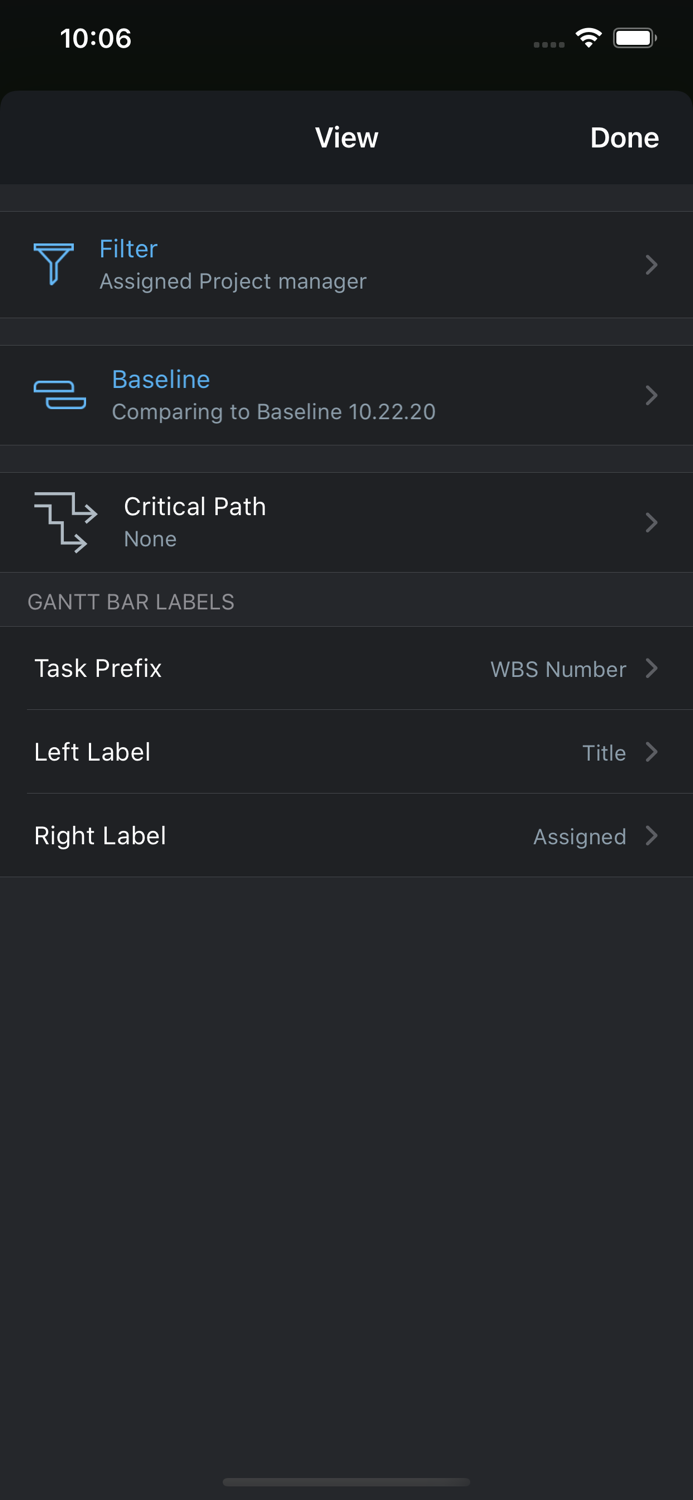This screenshot has width=693, height=1500.
Task: Tap the Filter funnel icon
Action: tap(53, 264)
